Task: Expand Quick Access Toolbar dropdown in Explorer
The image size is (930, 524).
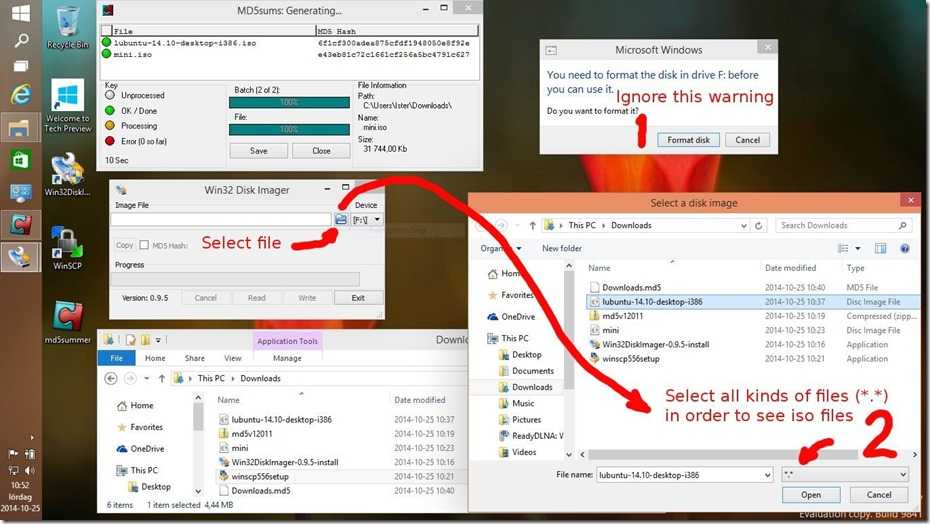Action: click(x=158, y=340)
